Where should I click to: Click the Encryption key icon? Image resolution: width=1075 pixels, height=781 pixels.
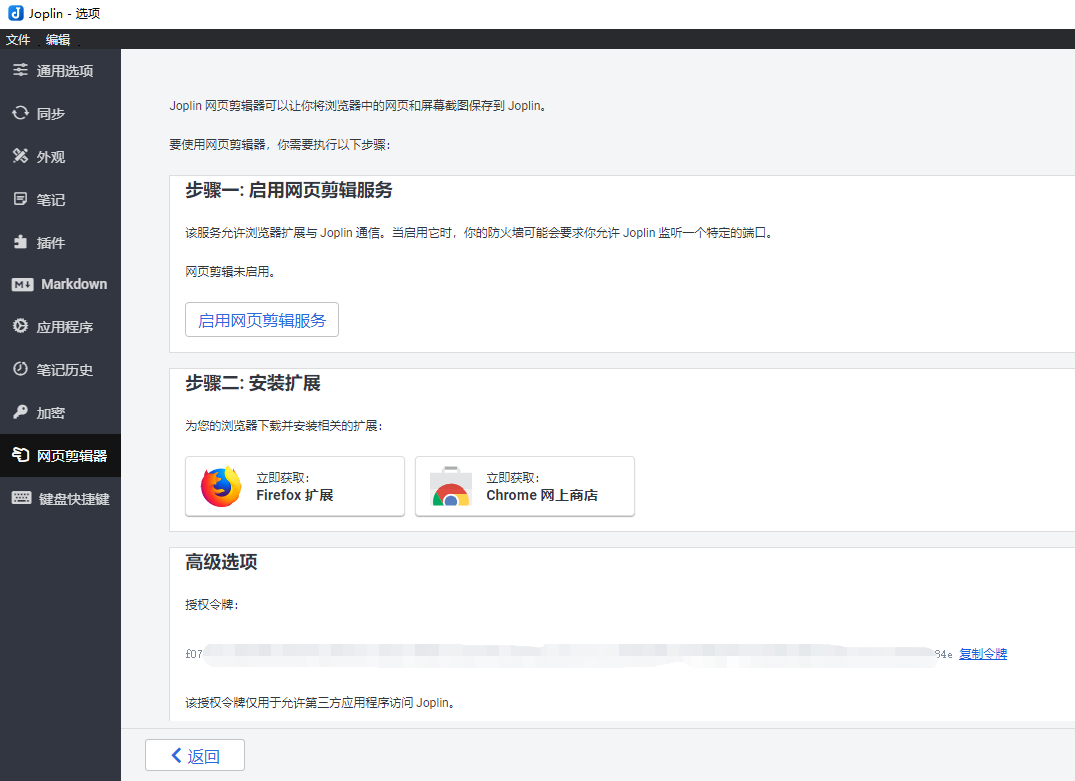click(x=21, y=411)
